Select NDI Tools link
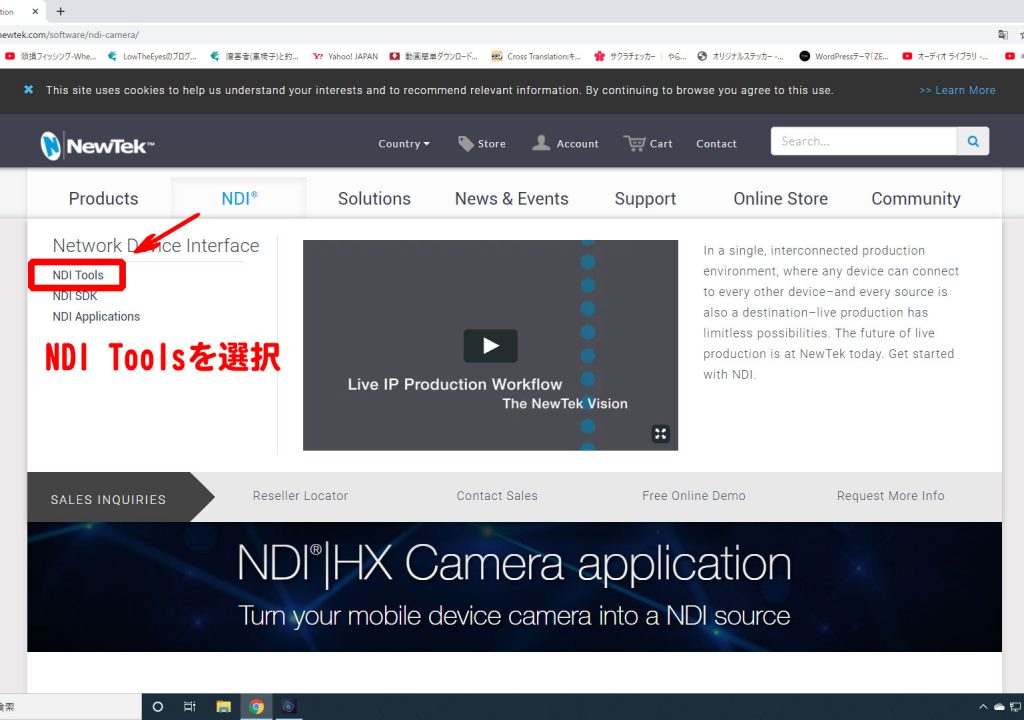 point(78,275)
